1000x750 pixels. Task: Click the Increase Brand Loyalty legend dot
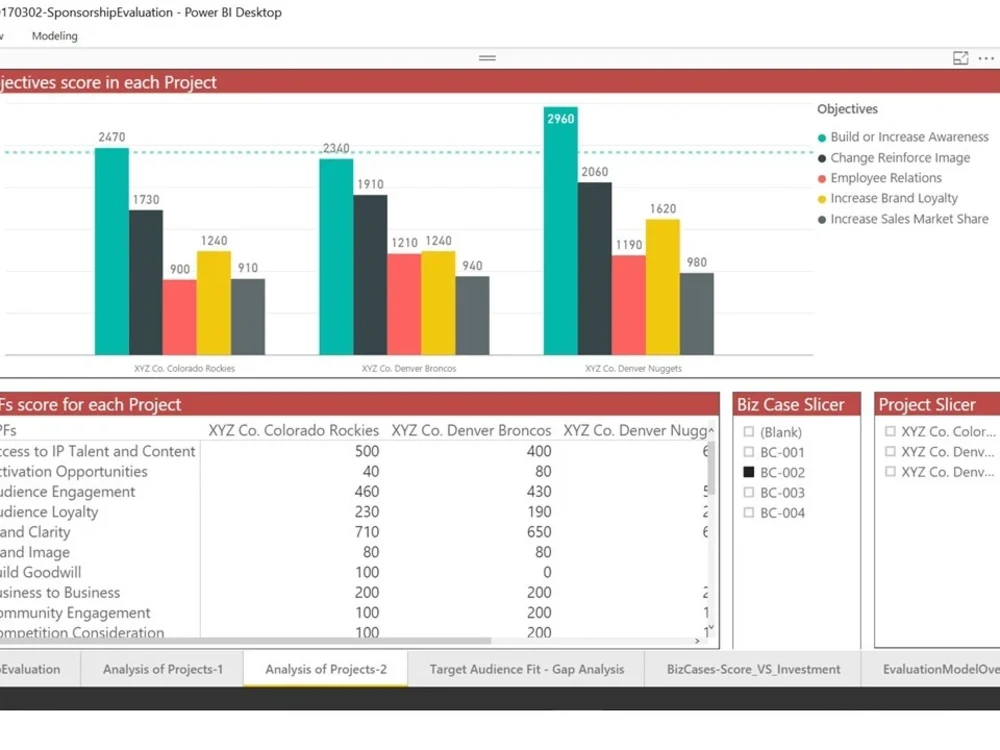[822, 199]
